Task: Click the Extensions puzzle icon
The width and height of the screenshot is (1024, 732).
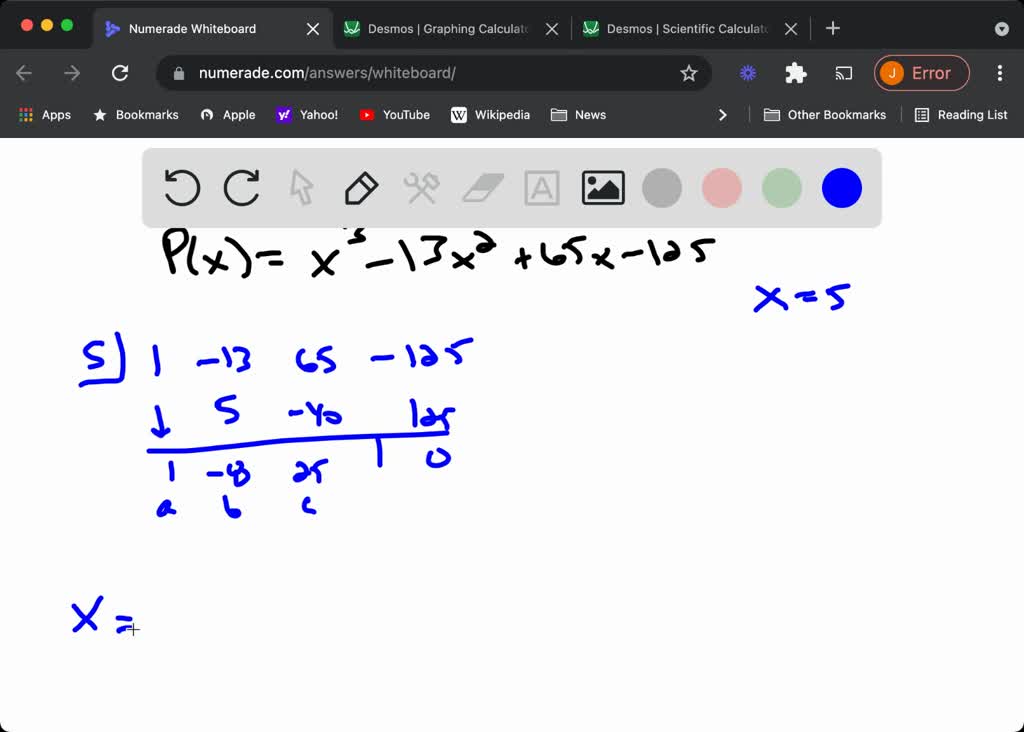Action: 795,73
